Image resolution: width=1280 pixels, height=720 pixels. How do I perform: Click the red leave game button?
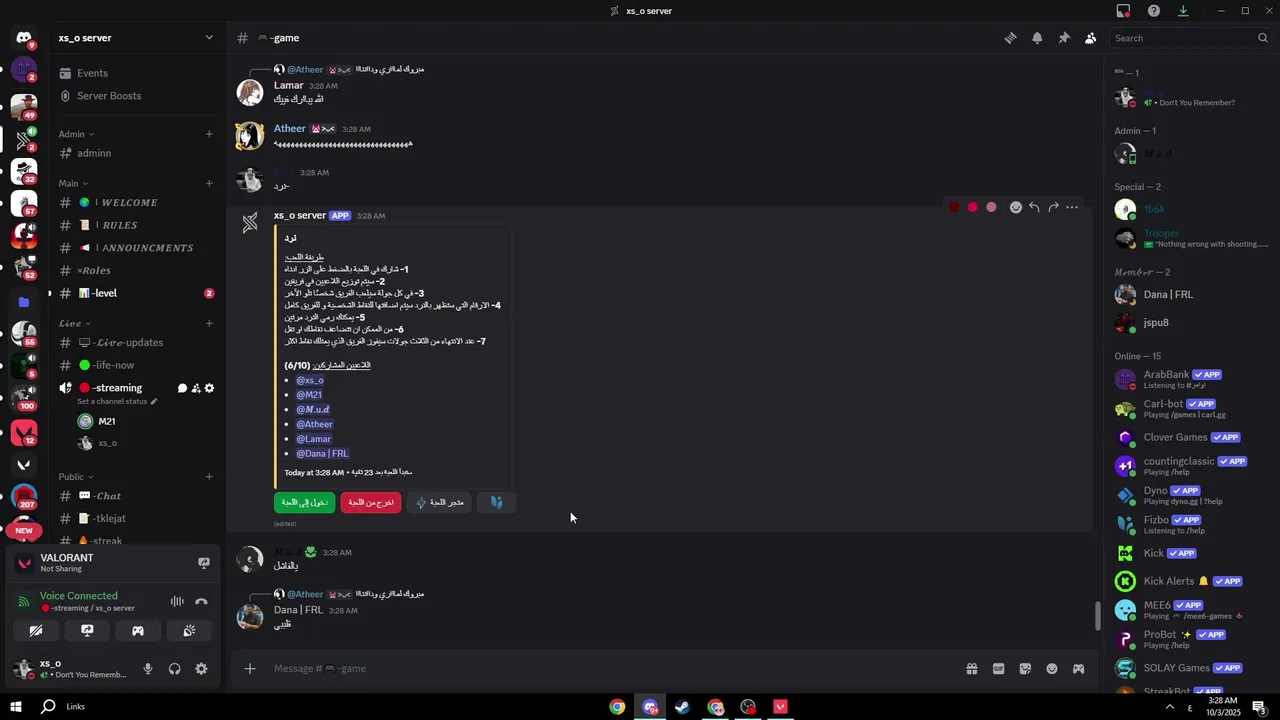(x=371, y=503)
